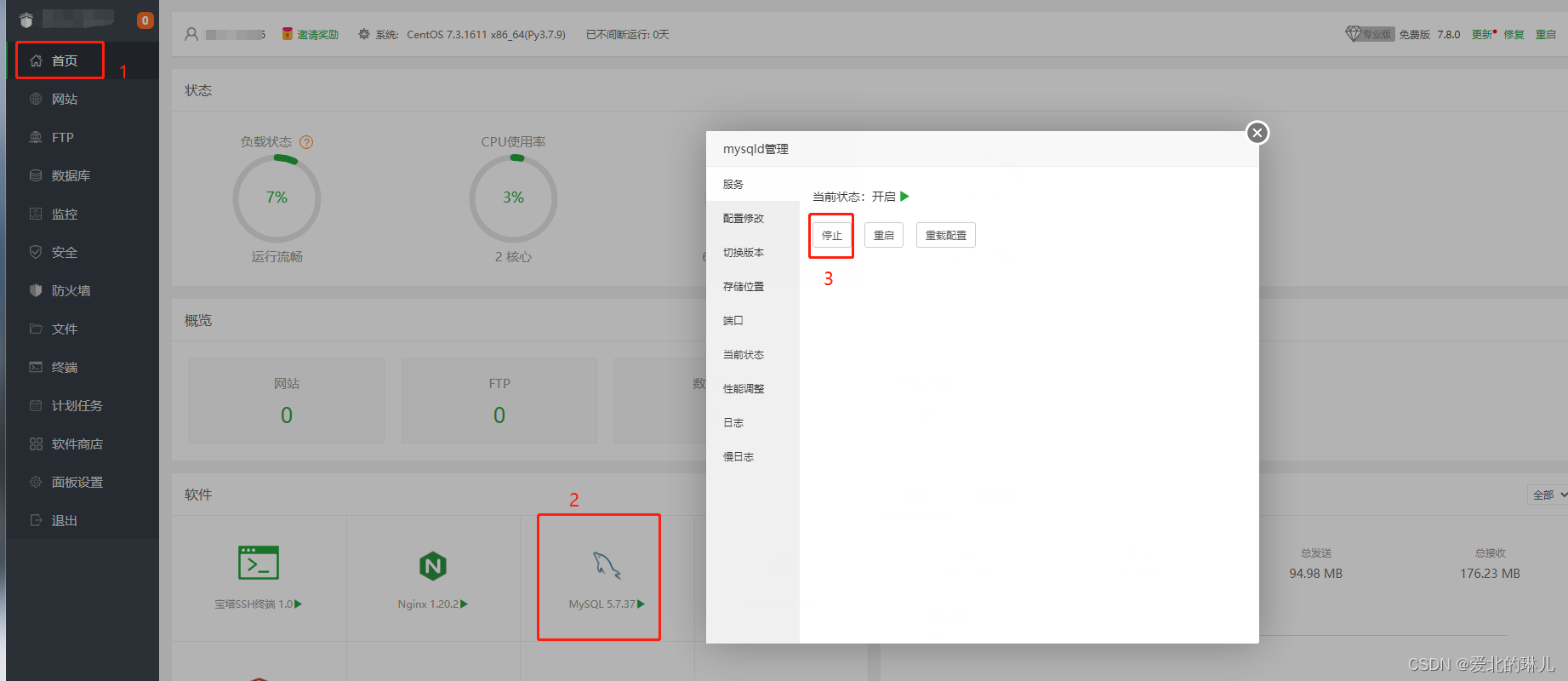Image resolution: width=1568 pixels, height=681 pixels.
Task: Click the 专业版 diamond badge
Action: click(1370, 34)
